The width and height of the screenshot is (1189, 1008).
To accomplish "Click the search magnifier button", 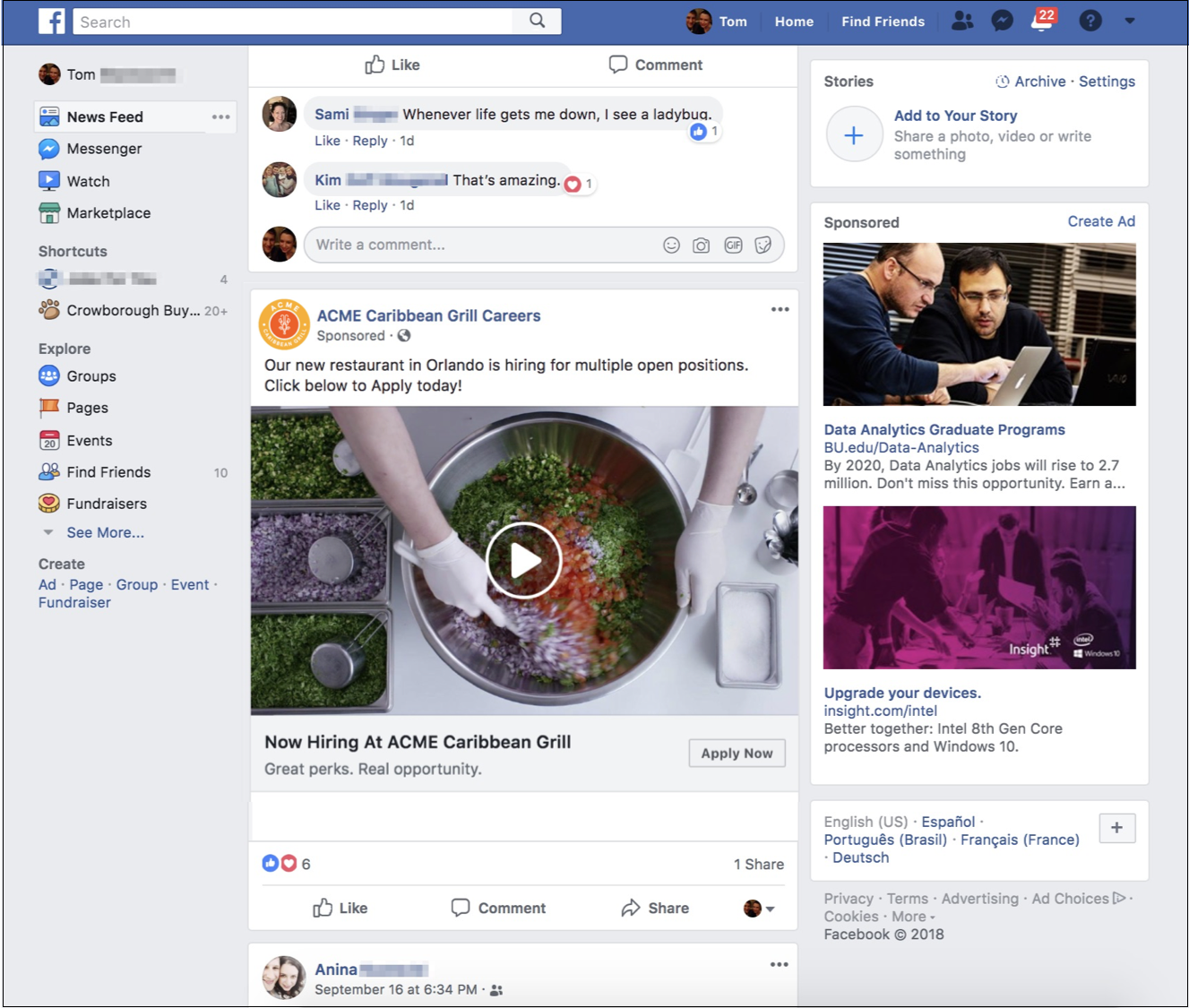I will point(537,21).
